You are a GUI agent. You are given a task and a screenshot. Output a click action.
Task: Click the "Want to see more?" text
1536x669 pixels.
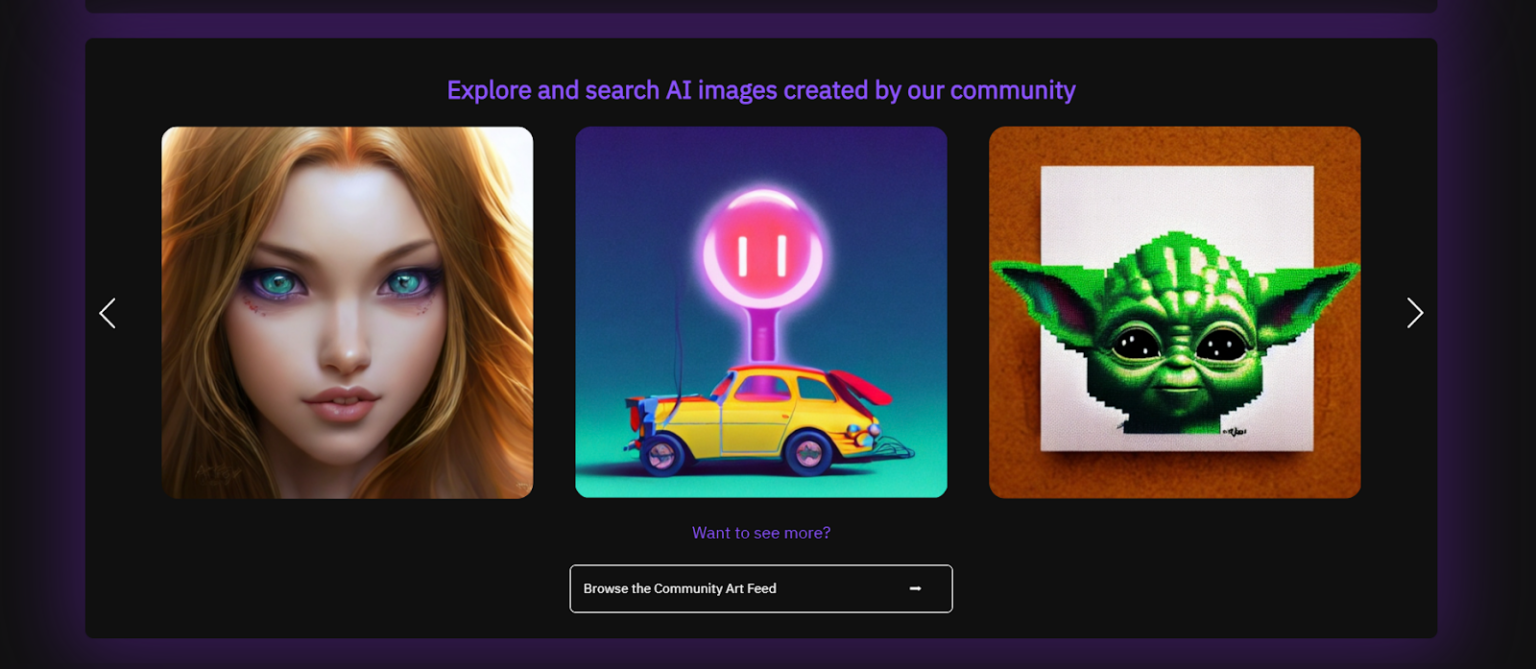pos(761,533)
